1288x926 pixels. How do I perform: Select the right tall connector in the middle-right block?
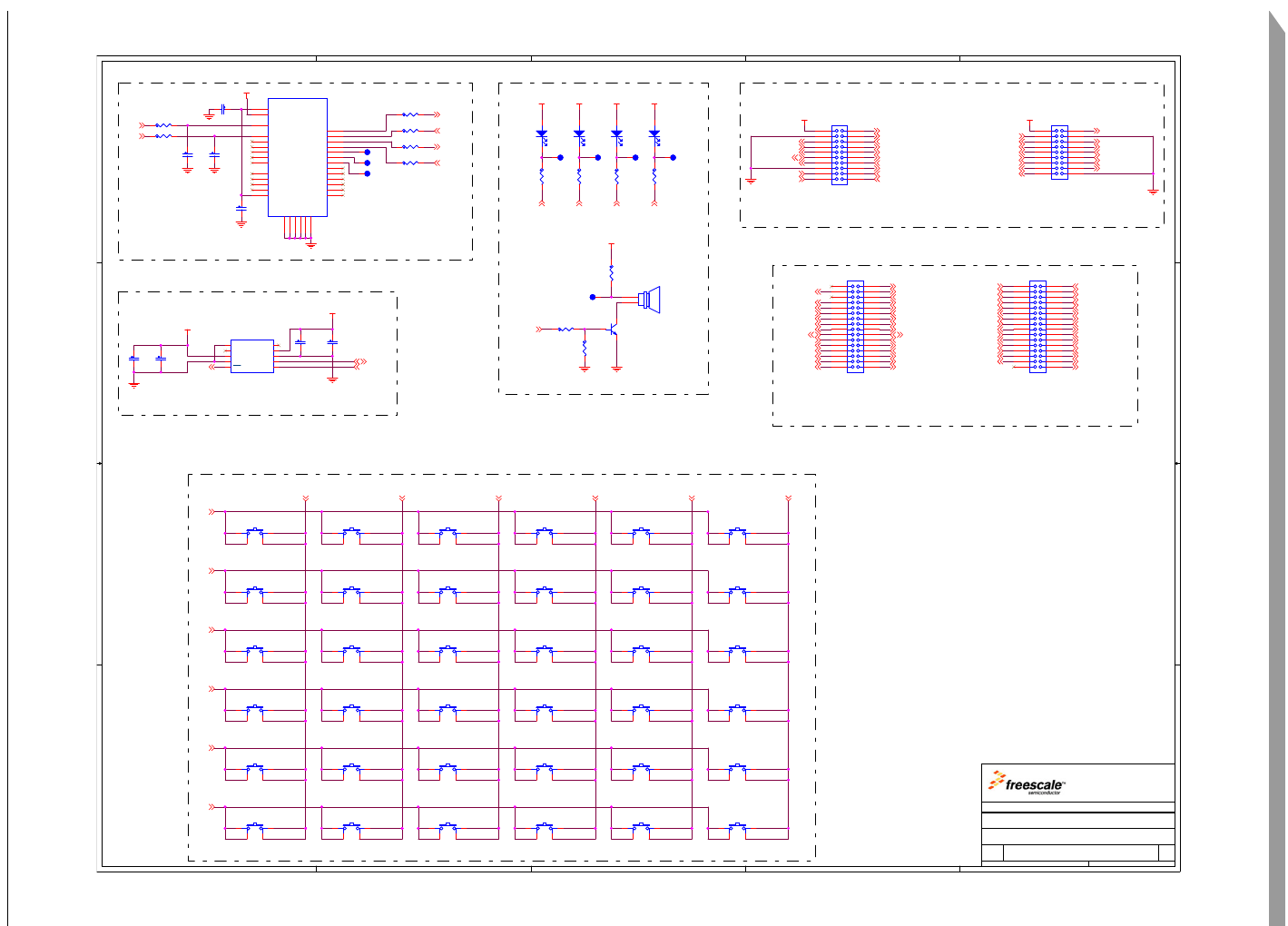tap(1037, 327)
